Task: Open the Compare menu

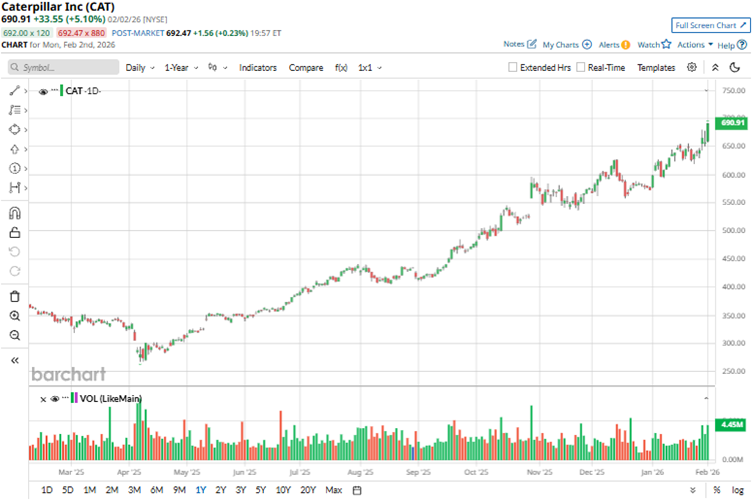Action: click(306, 68)
